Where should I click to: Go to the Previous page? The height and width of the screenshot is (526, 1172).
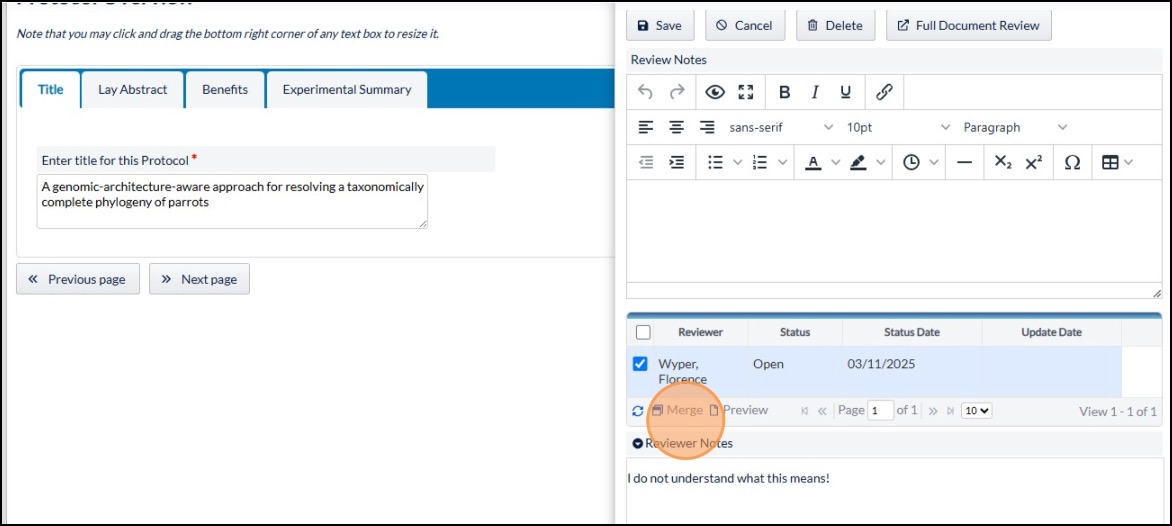(x=78, y=279)
